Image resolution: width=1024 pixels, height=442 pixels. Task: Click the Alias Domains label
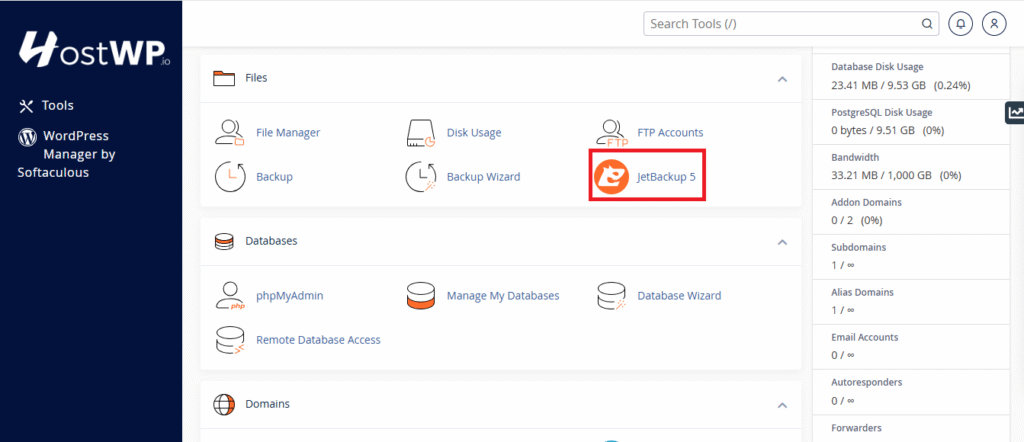tap(862, 292)
